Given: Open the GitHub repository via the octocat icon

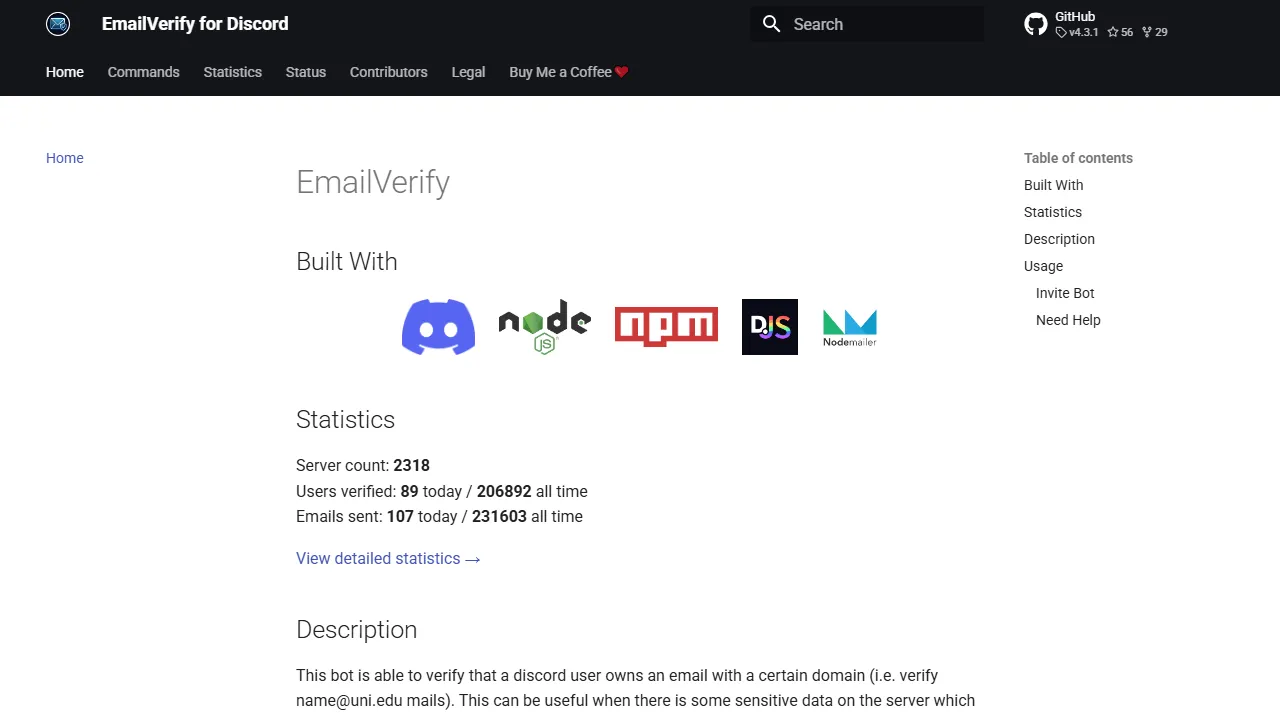Looking at the screenshot, I should (1036, 23).
